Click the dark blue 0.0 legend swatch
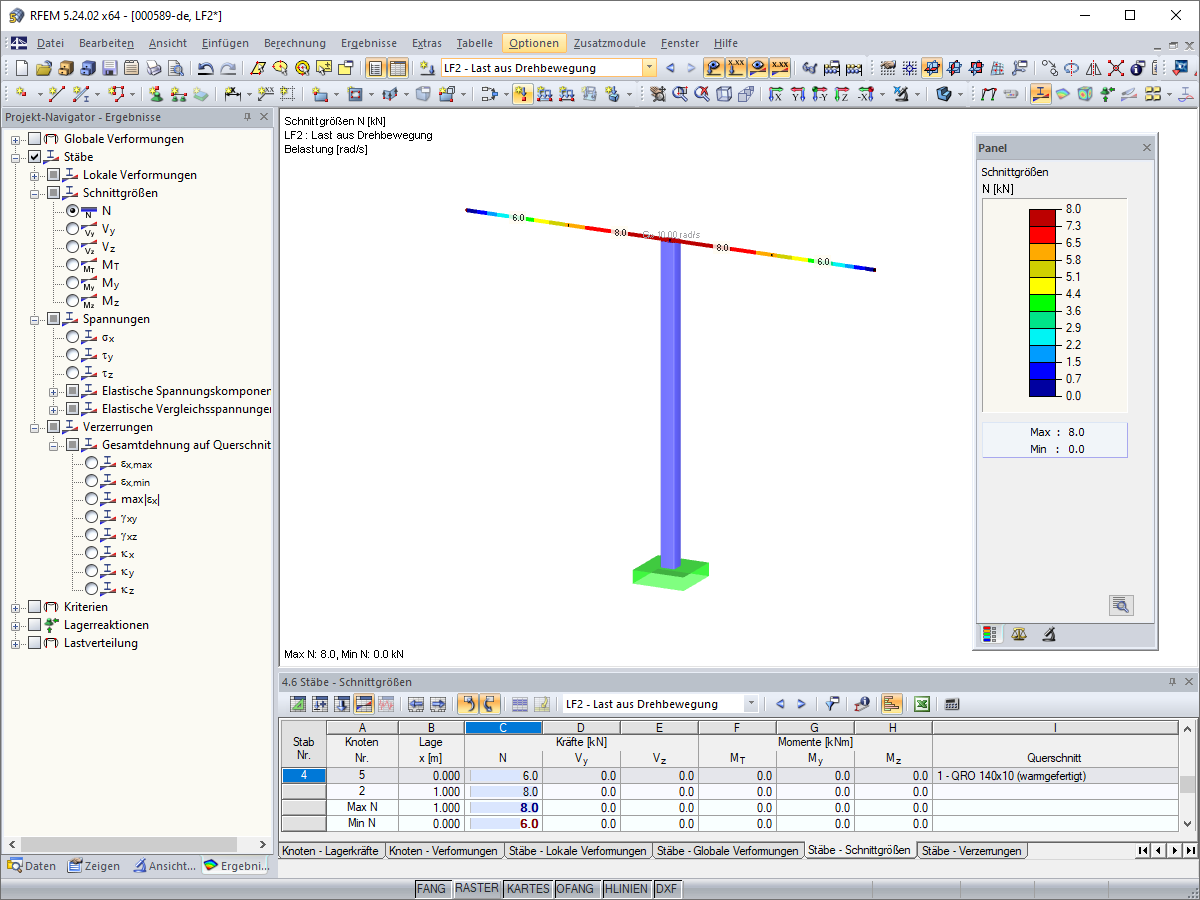This screenshot has width=1200, height=900. 1044,388
